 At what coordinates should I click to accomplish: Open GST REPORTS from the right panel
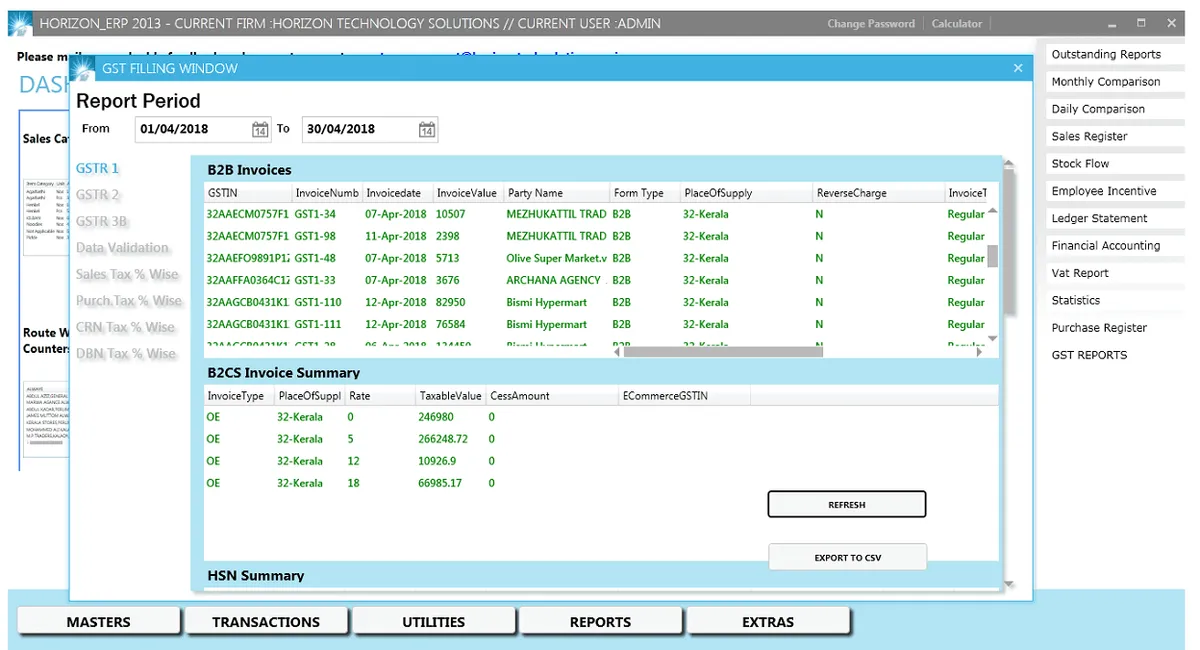pos(1089,354)
